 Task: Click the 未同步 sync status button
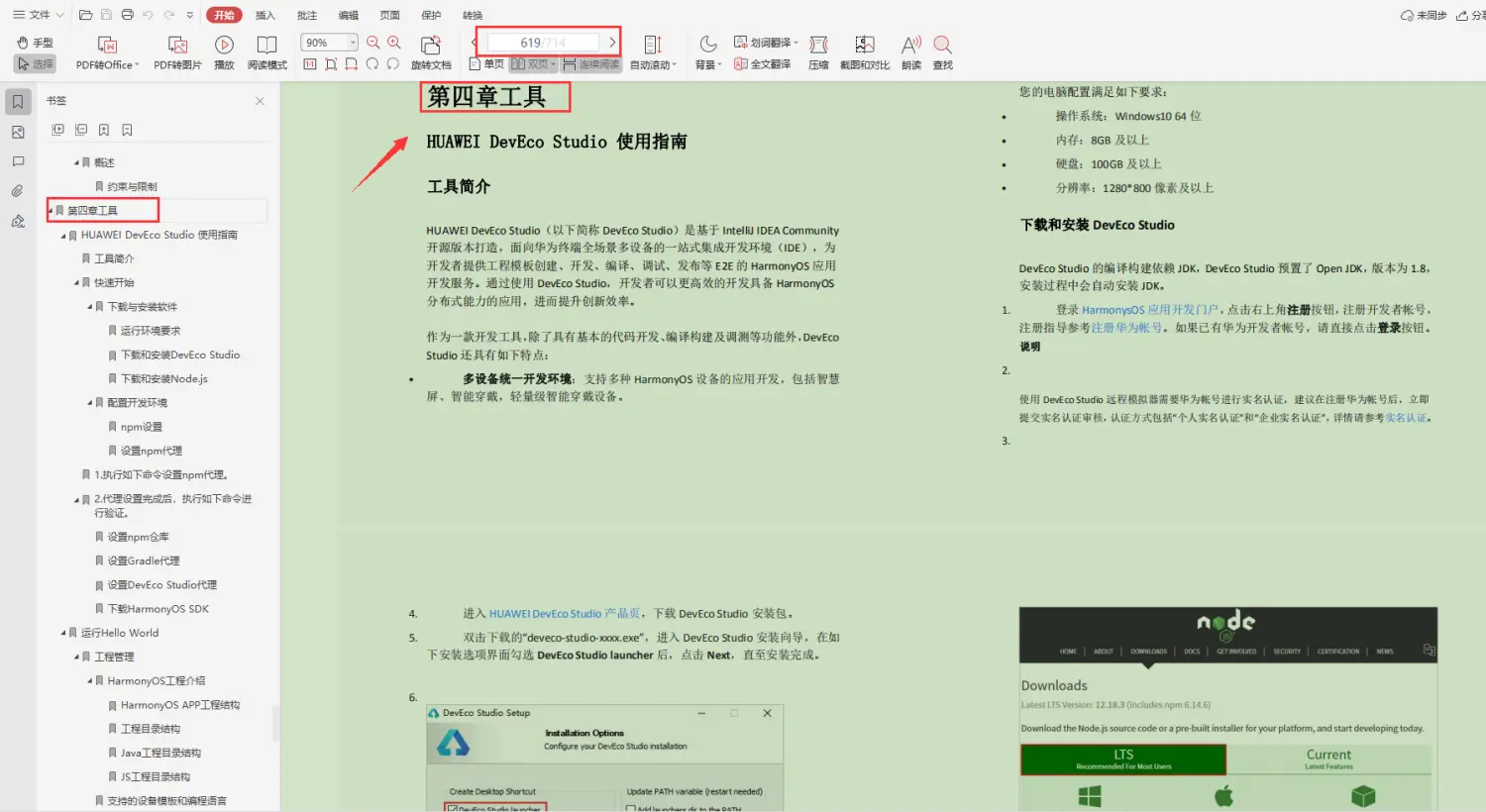[1424, 15]
